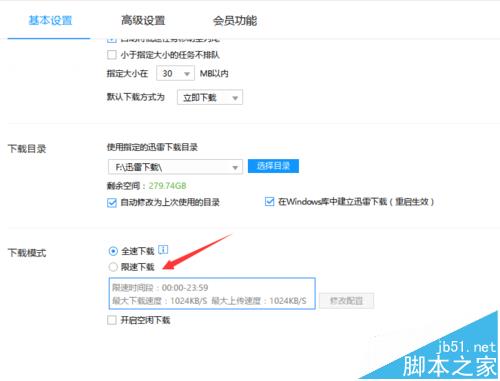500x381 pixels.
Task: Expand the F:\迅雷下载\ directory dropdown
Action: coord(175,167)
